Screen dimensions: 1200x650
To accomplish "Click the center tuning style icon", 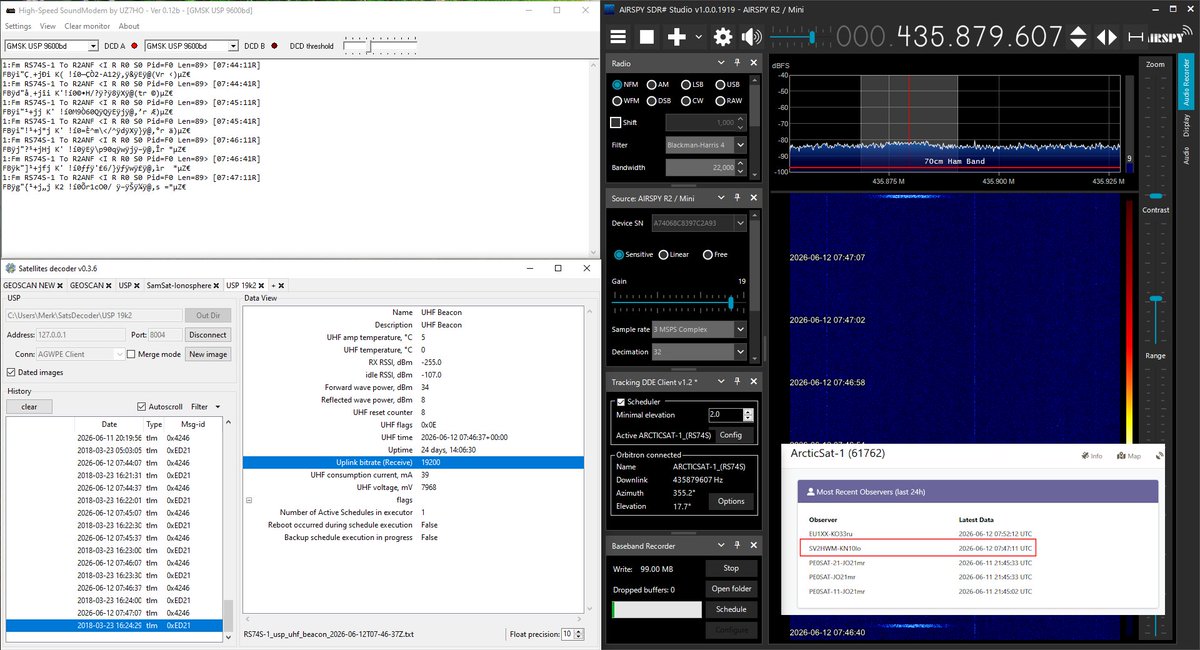I will pos(1137,37).
